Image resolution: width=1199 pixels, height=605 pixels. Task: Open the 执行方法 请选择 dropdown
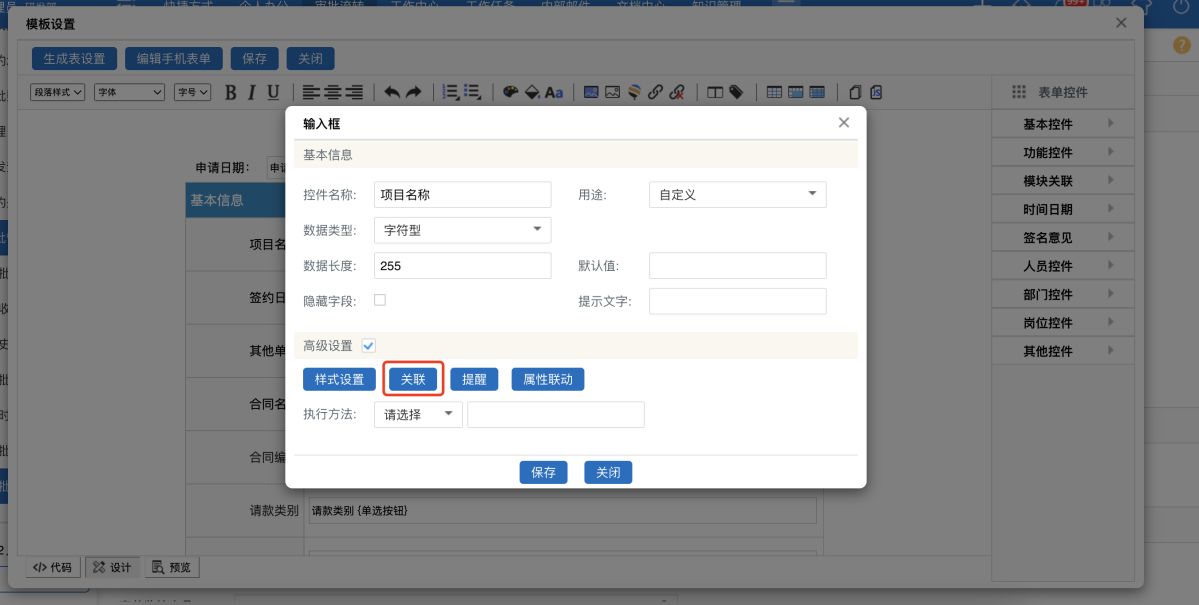pyautogui.click(x=418, y=414)
